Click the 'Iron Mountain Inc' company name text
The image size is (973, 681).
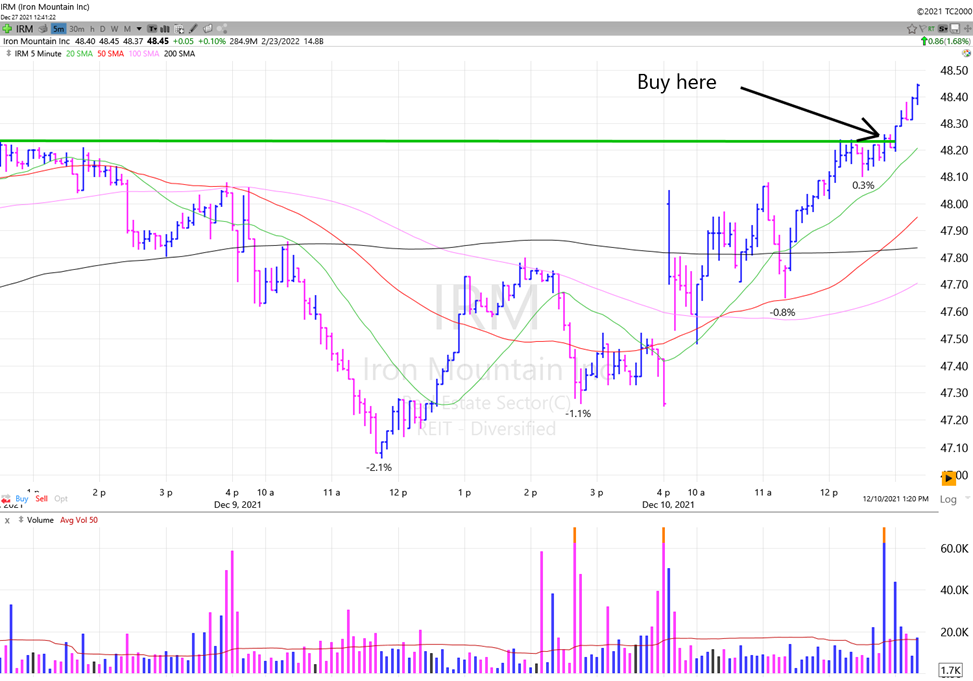click(x=37, y=41)
